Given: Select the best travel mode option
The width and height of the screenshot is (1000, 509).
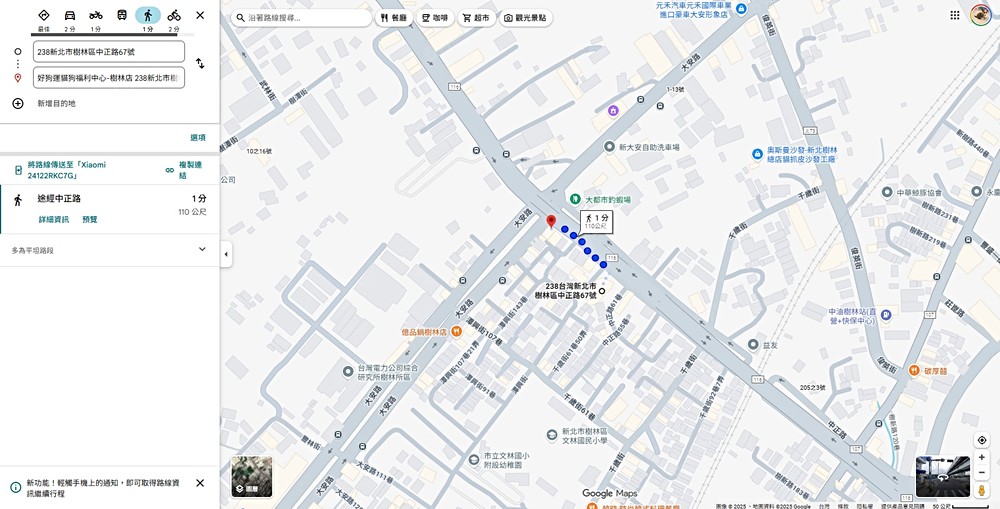Looking at the screenshot, I should pyautogui.click(x=43, y=15).
